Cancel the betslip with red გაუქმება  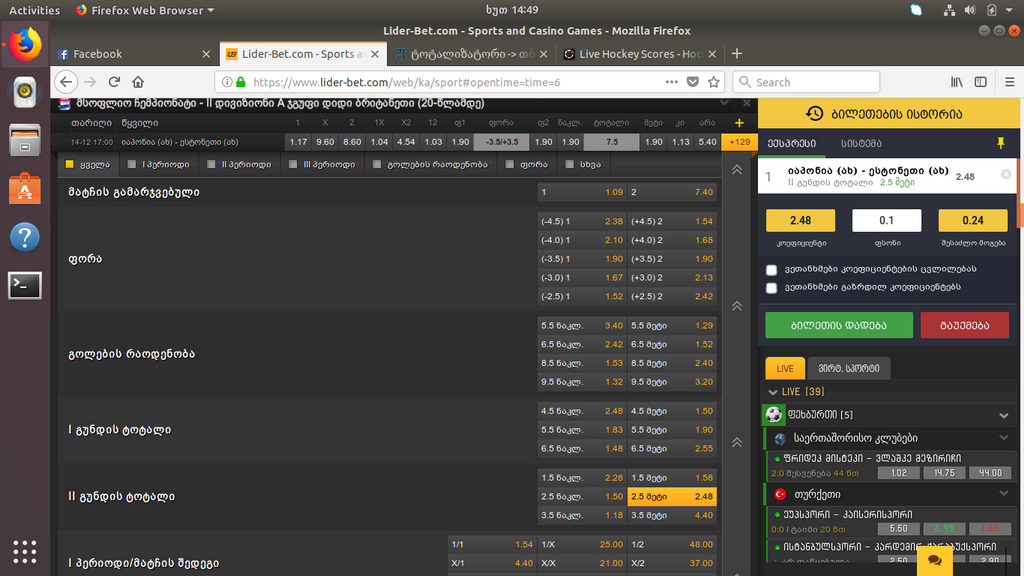[x=965, y=325]
